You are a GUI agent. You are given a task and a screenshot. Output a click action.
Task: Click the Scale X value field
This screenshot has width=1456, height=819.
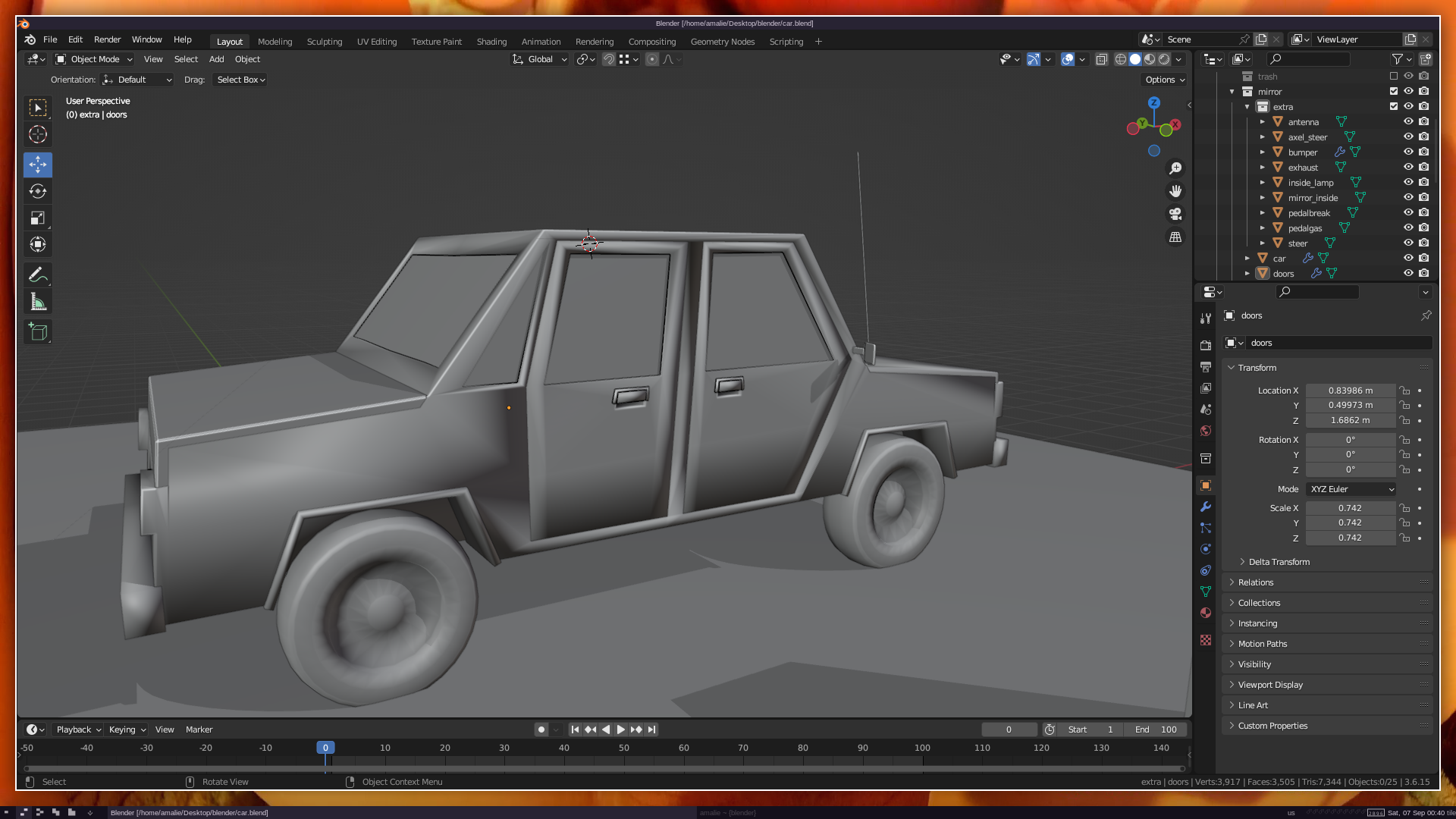[x=1350, y=508]
